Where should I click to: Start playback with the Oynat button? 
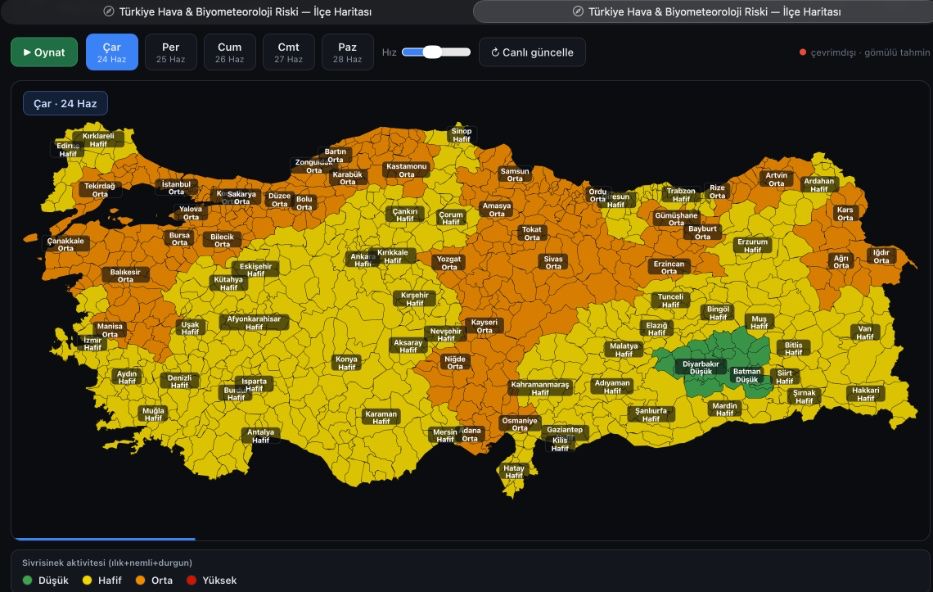click(x=44, y=52)
